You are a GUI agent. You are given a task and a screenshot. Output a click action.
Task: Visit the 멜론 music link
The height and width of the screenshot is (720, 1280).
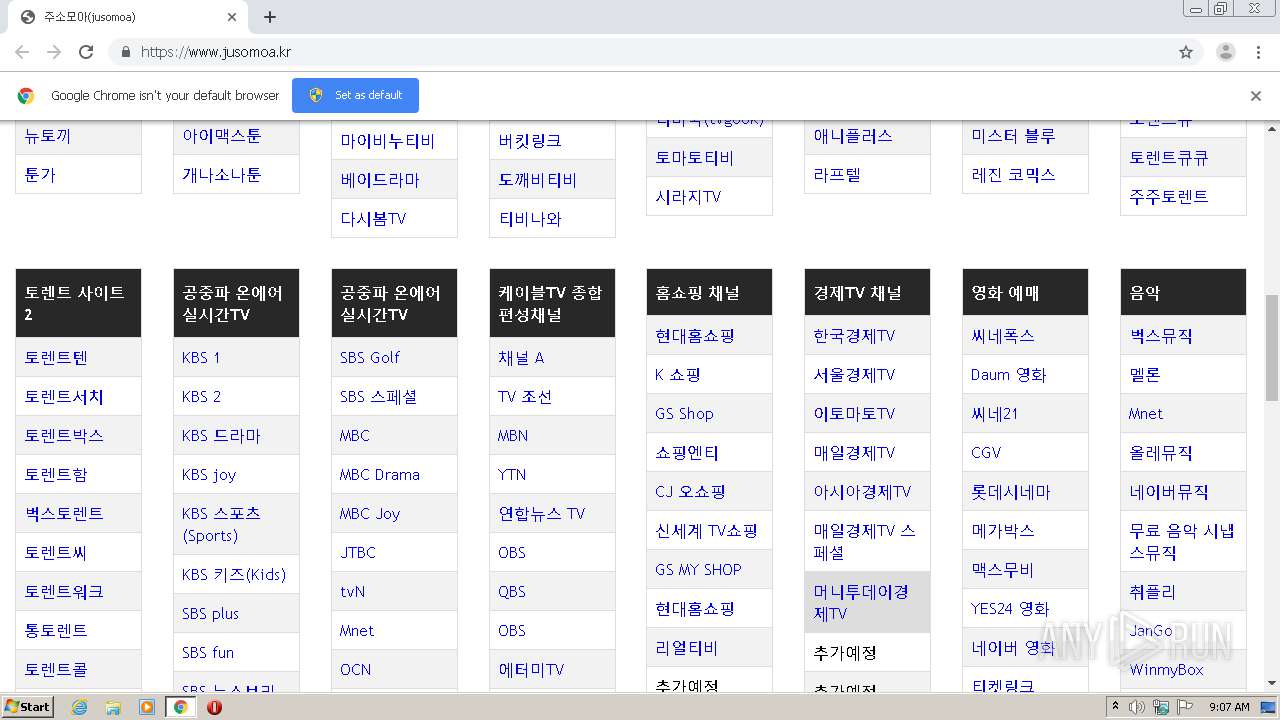(1145, 375)
